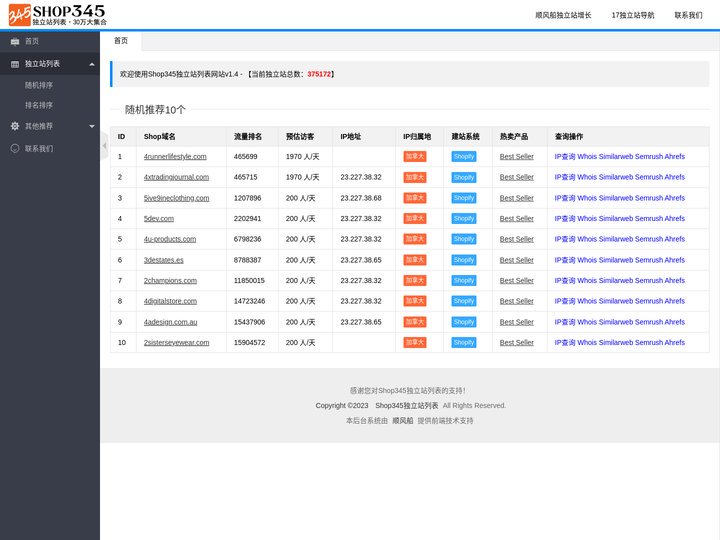The width and height of the screenshot is (720, 540).
Task: Click the total count 375172
Action: pos(319,74)
